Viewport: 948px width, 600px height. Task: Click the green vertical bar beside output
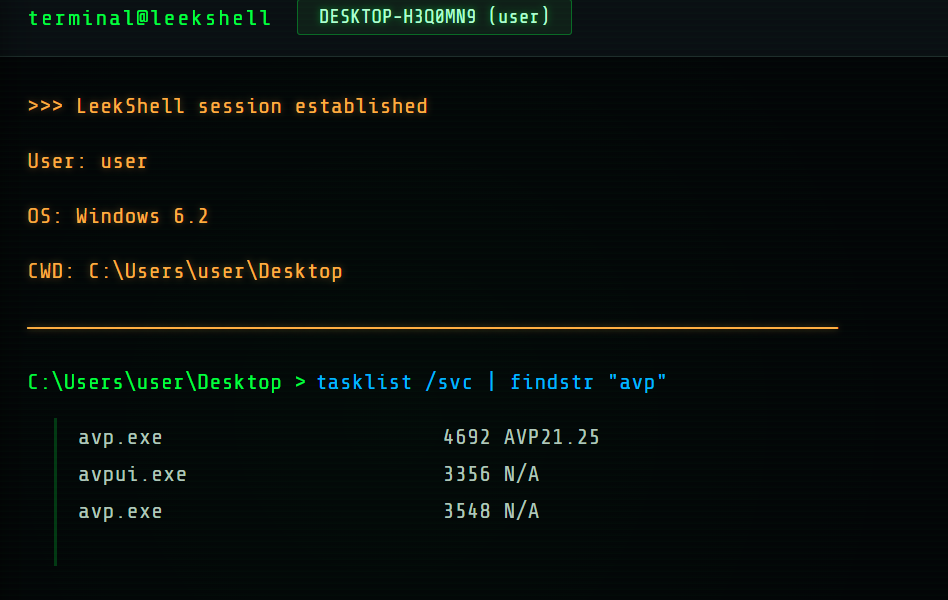[56, 492]
